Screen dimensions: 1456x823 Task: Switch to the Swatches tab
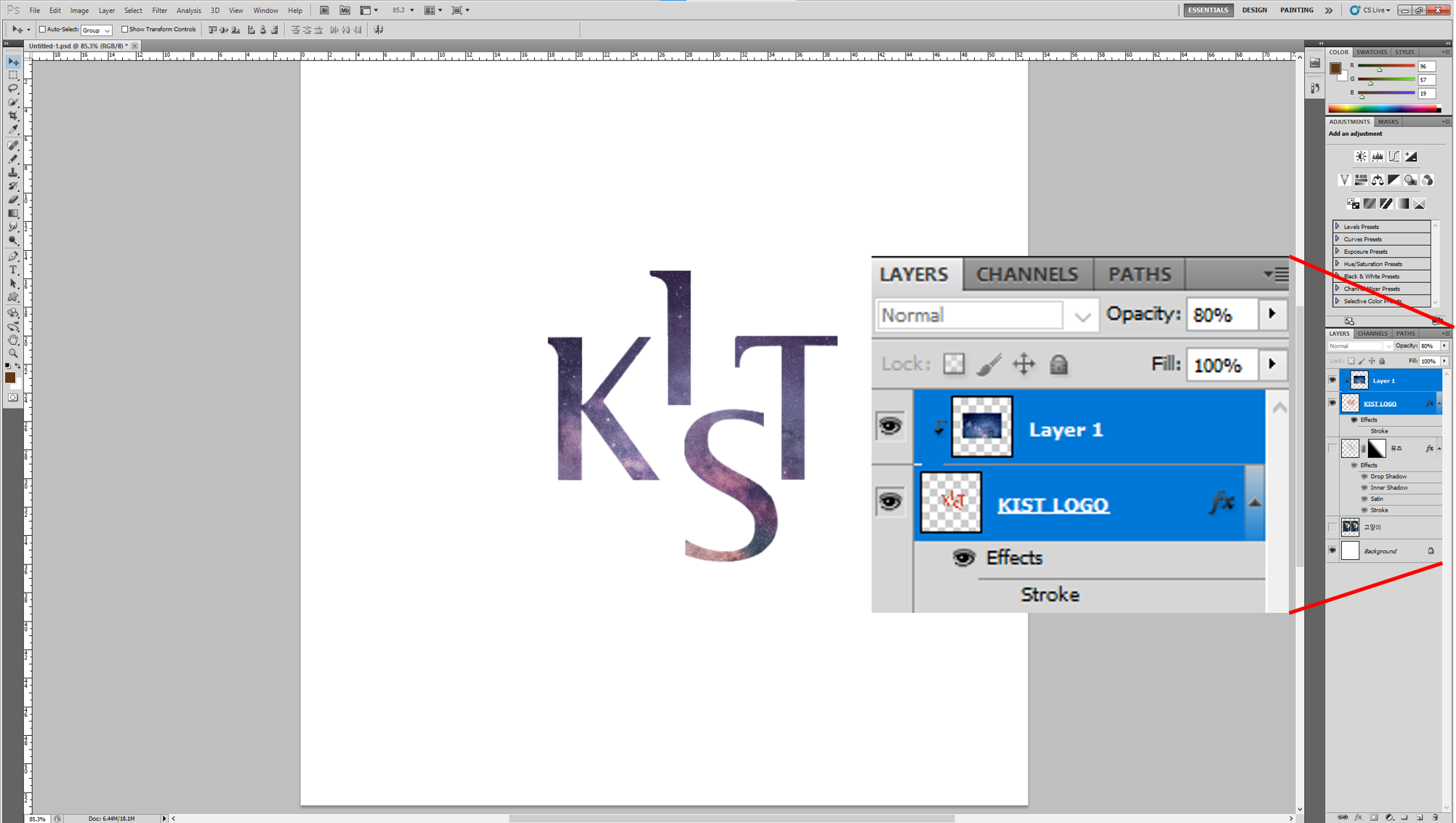[1371, 52]
